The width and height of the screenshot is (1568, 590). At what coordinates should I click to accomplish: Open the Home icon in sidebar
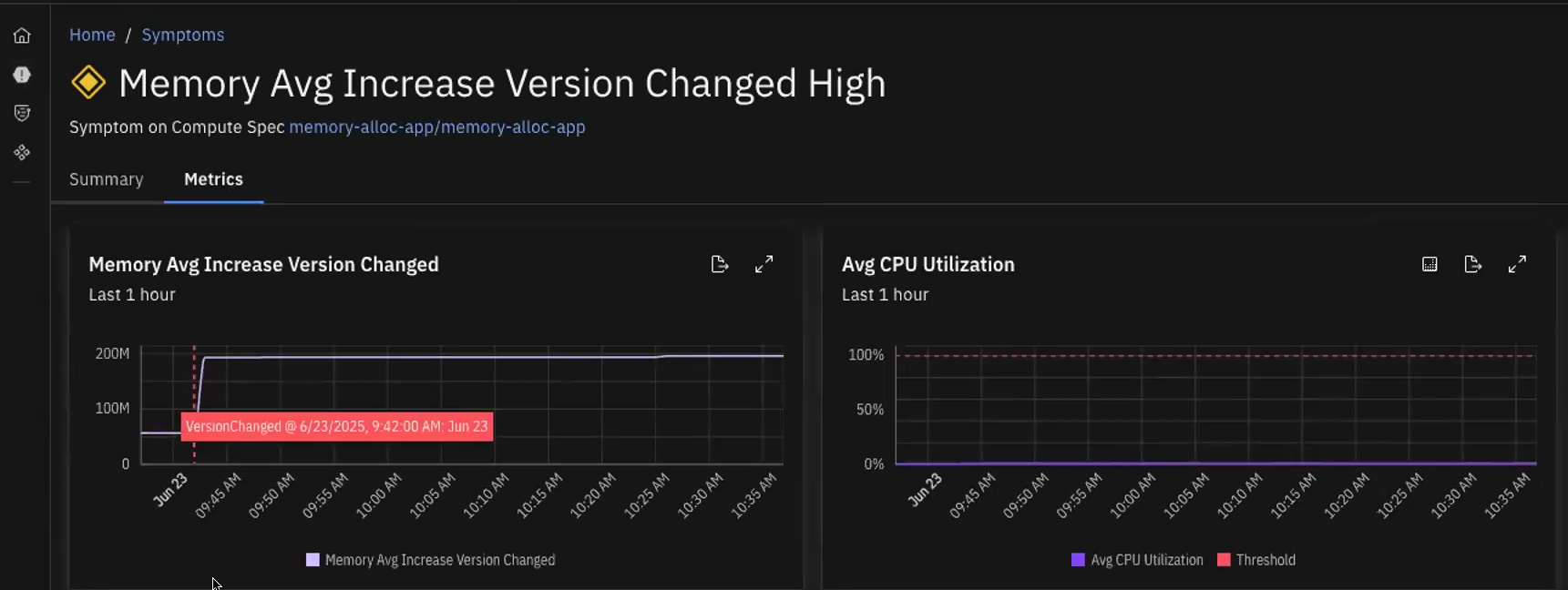(22, 36)
